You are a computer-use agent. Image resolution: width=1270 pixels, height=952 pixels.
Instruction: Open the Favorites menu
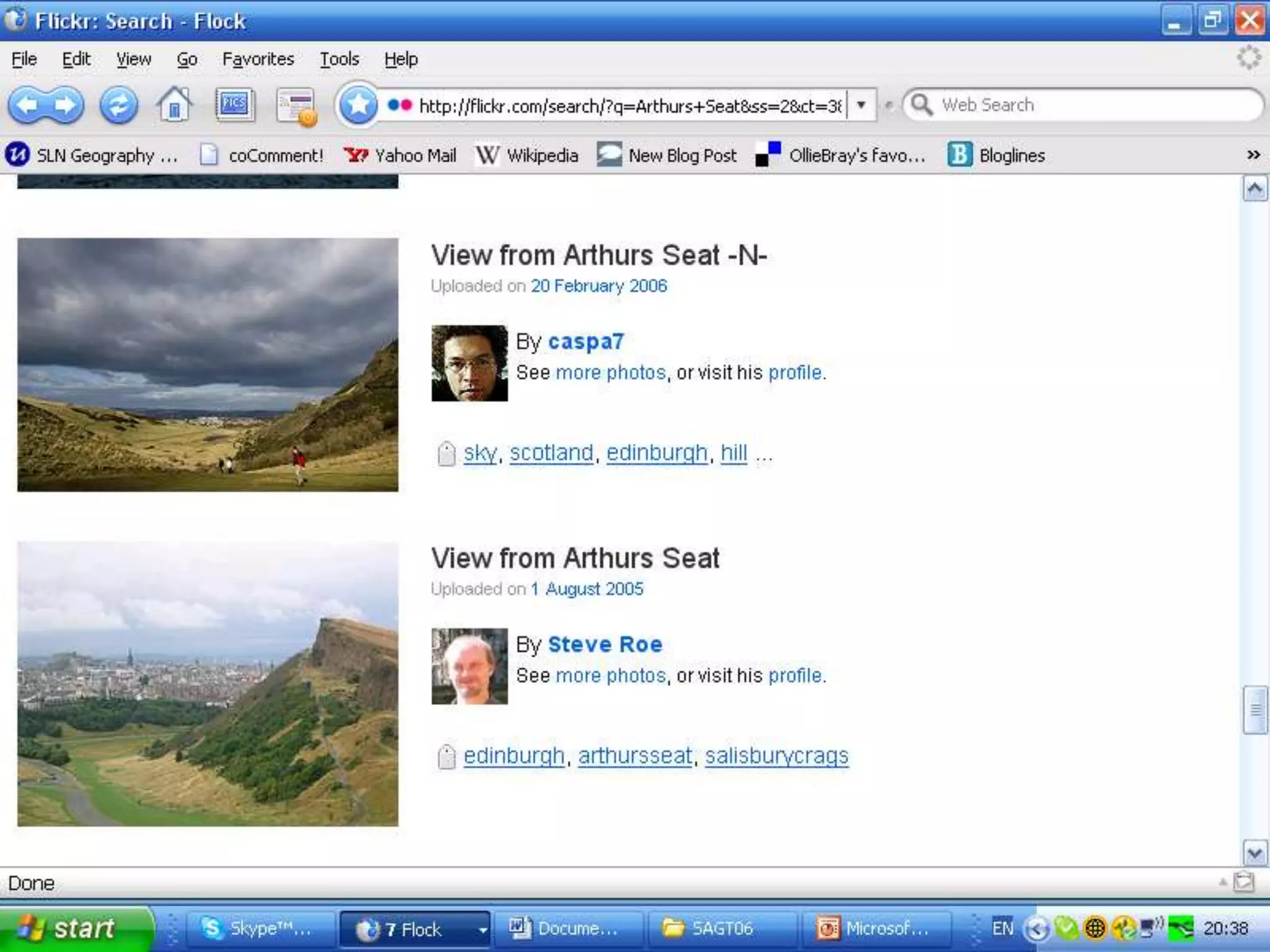[258, 59]
